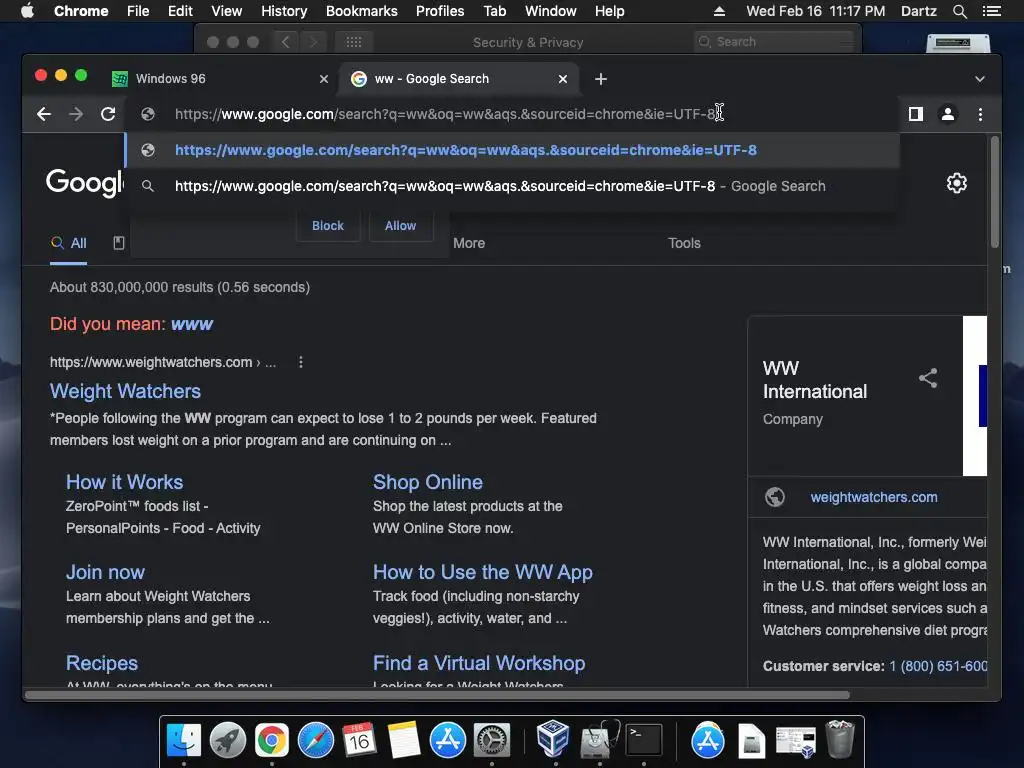
Task: Click globe icon beside weightwatchers.com in panel
Action: point(775,497)
